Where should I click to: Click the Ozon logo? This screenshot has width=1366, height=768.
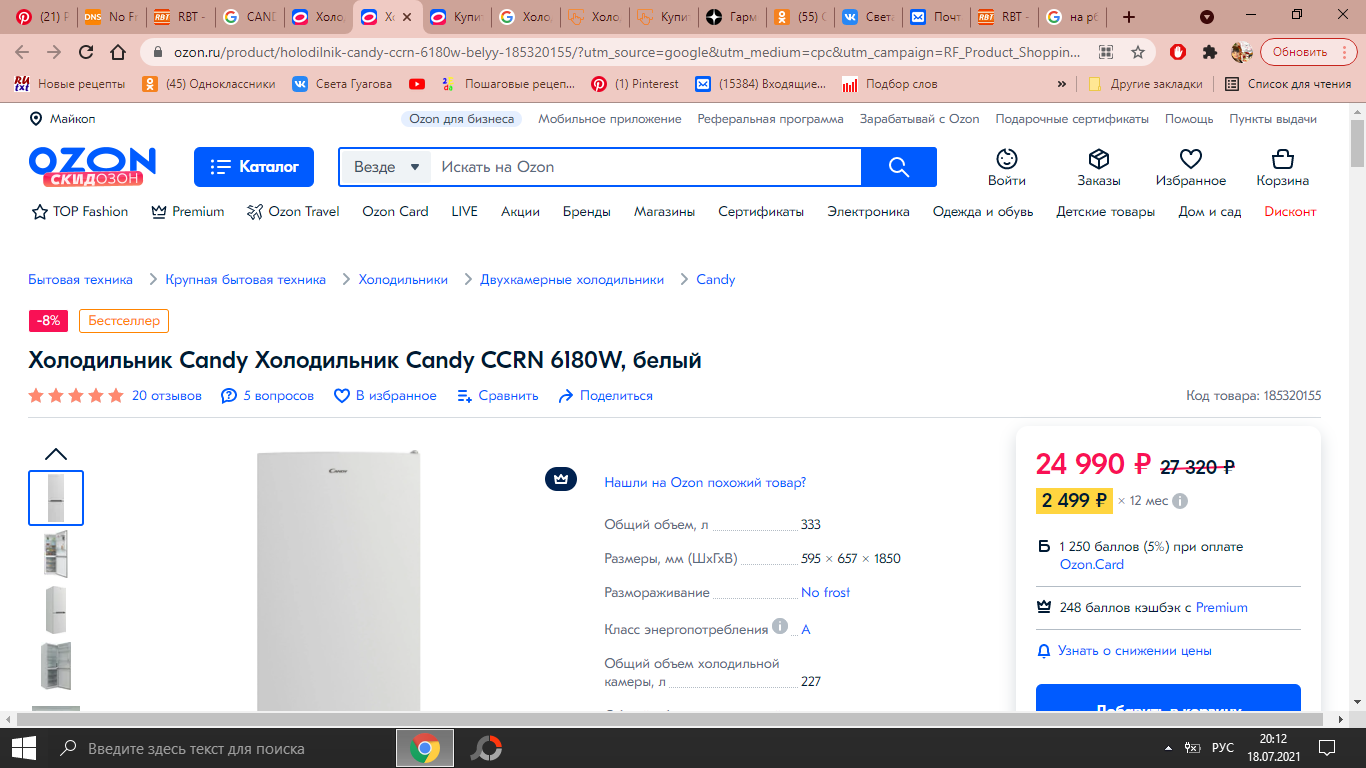coord(92,167)
